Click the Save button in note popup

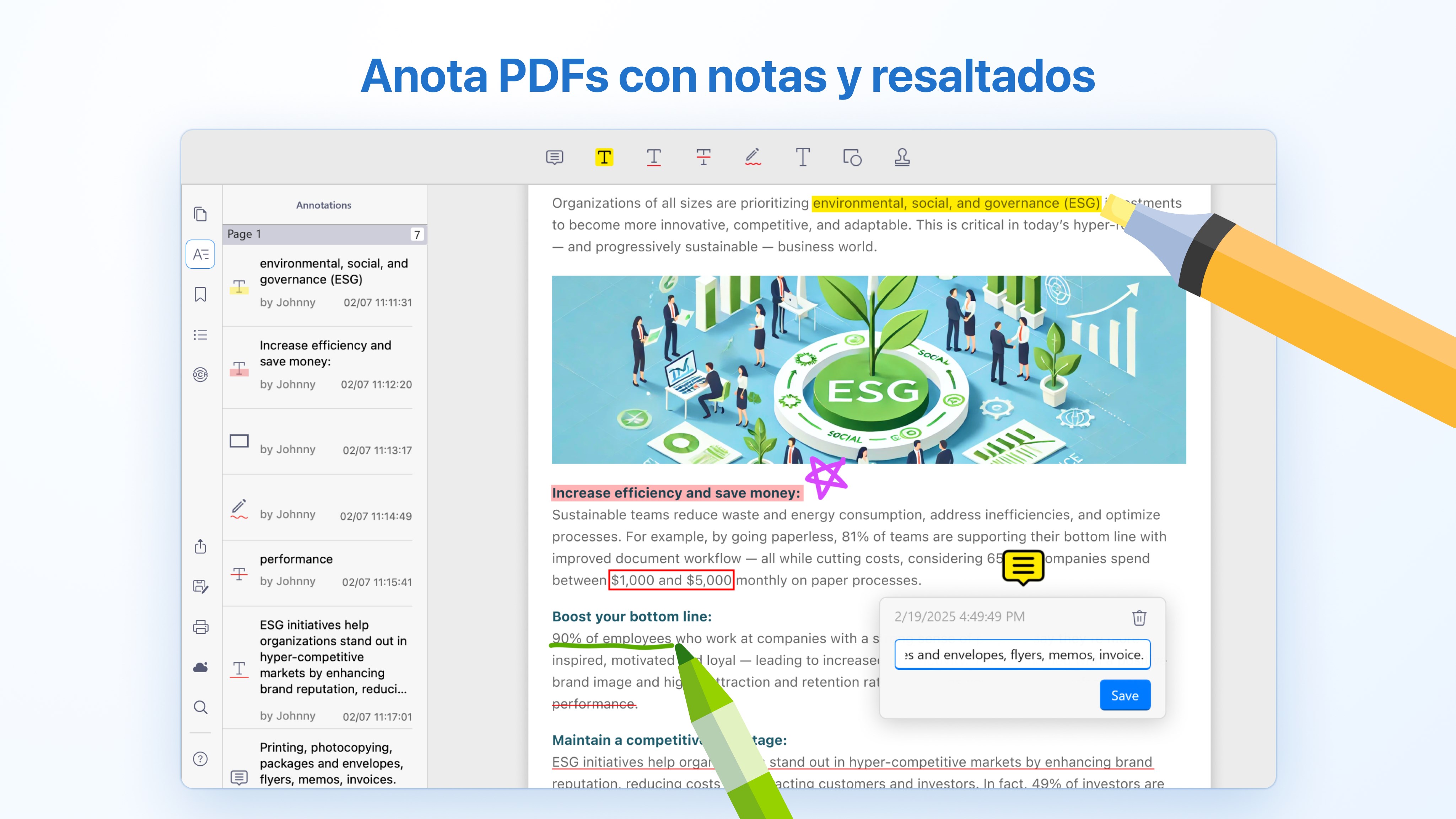point(1125,695)
